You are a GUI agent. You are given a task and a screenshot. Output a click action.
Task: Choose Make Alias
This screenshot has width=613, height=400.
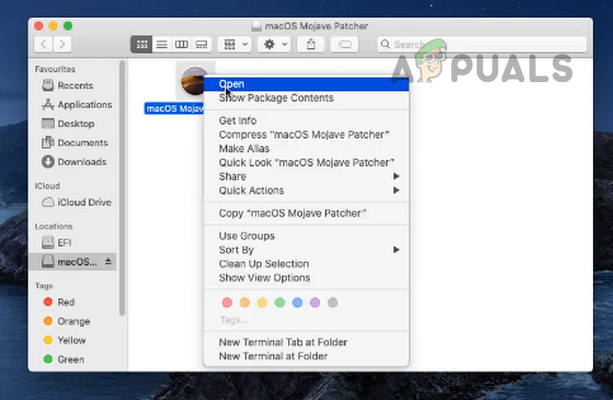pyautogui.click(x=306, y=149)
